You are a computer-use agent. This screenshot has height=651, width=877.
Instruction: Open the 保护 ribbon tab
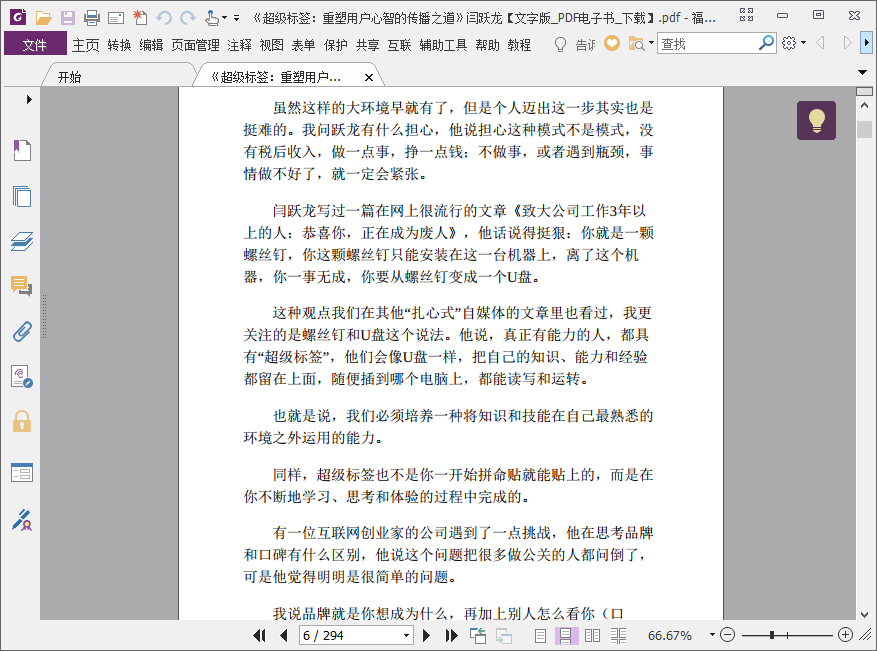[x=335, y=45]
